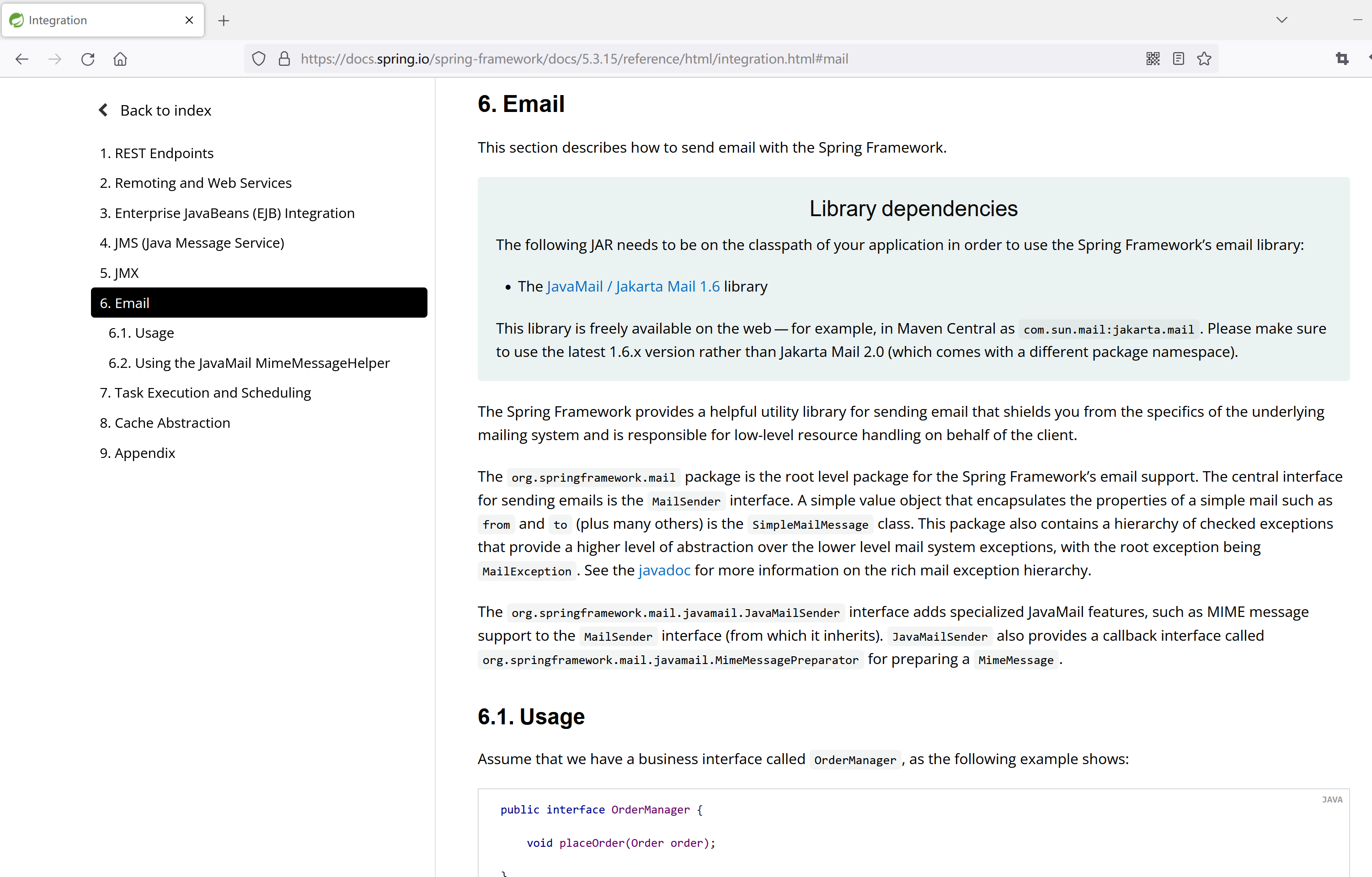Click the left chevron beside Back to index
1372x877 pixels.
click(103, 109)
